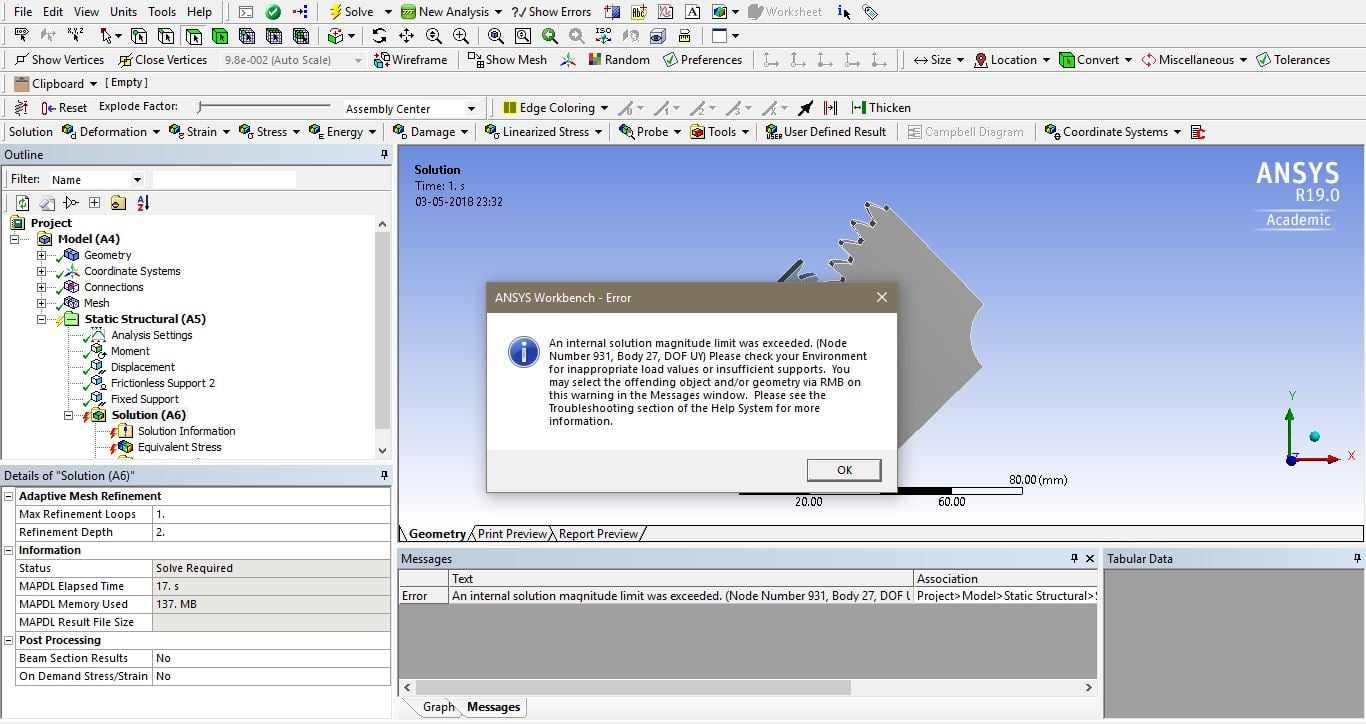Select the Vertex selection filter icon
This screenshot has width=1366, height=724.
[x=139, y=36]
